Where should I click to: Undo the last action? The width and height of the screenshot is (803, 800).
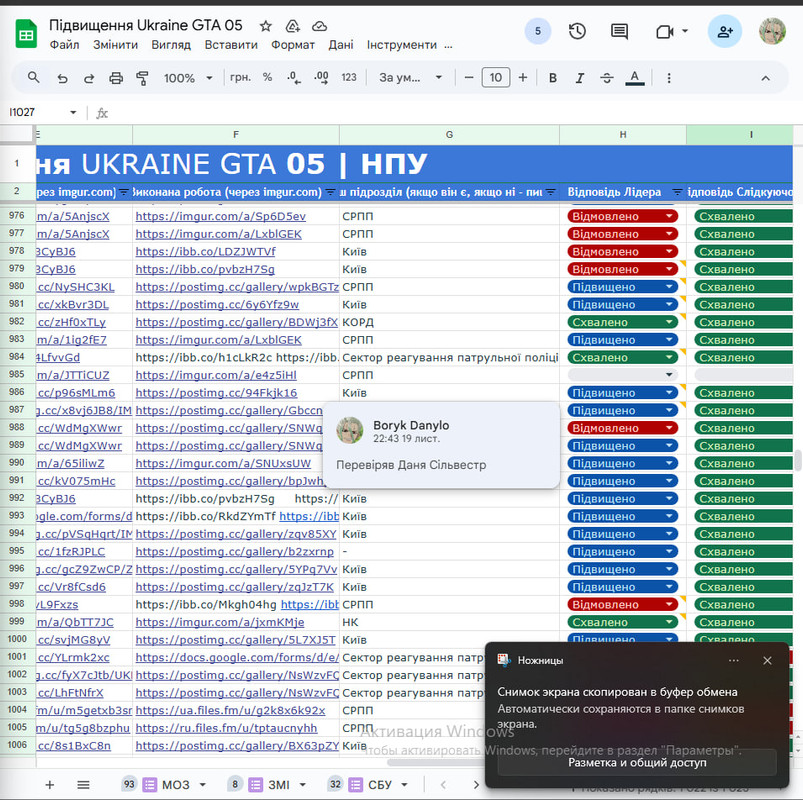tap(62, 78)
